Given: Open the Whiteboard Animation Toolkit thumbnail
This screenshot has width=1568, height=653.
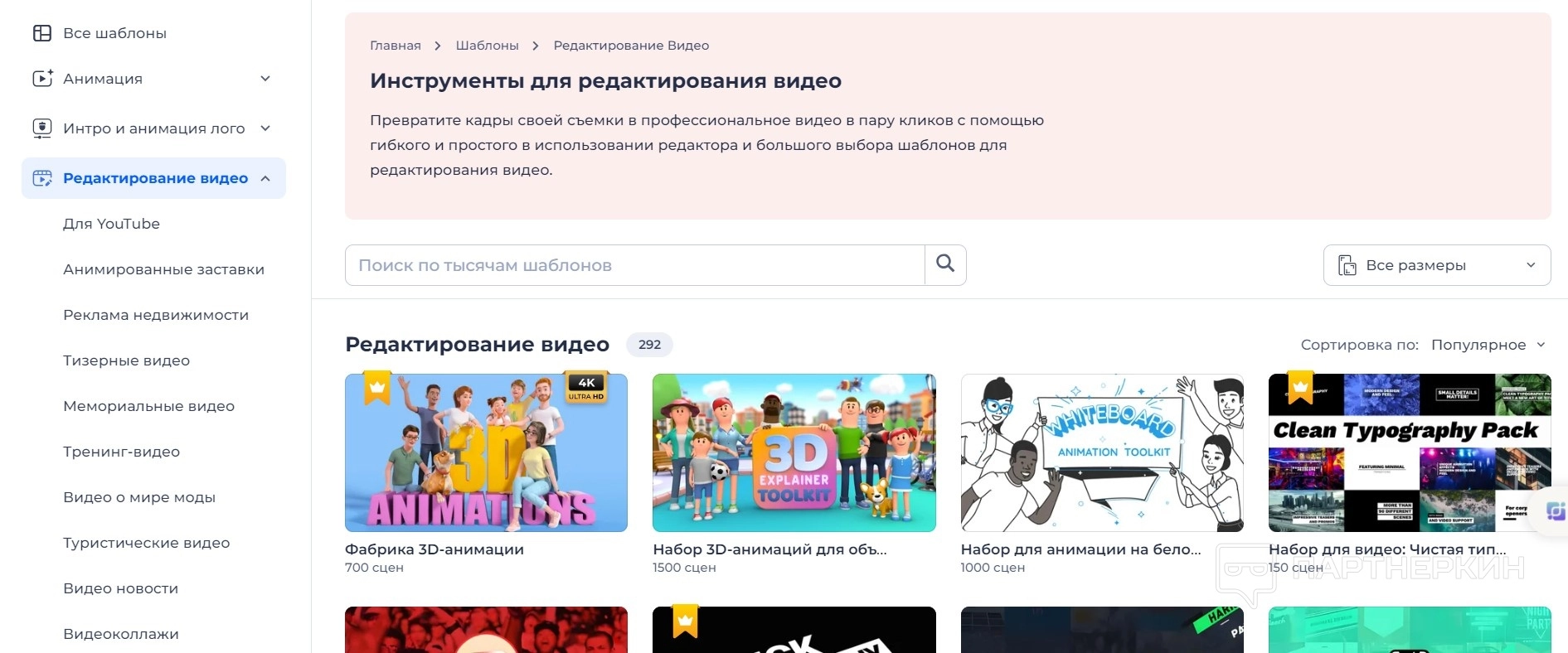Looking at the screenshot, I should pyautogui.click(x=1102, y=452).
